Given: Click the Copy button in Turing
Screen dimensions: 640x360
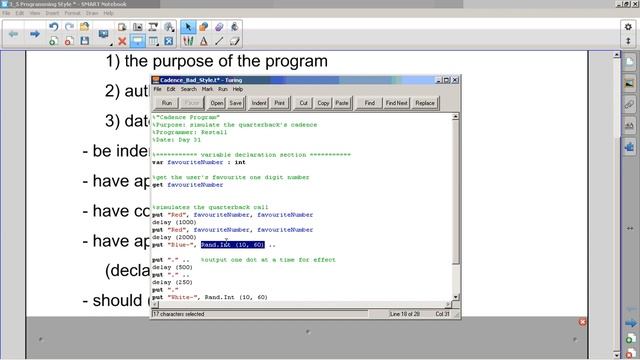Looking at the screenshot, I should click(x=323, y=103).
